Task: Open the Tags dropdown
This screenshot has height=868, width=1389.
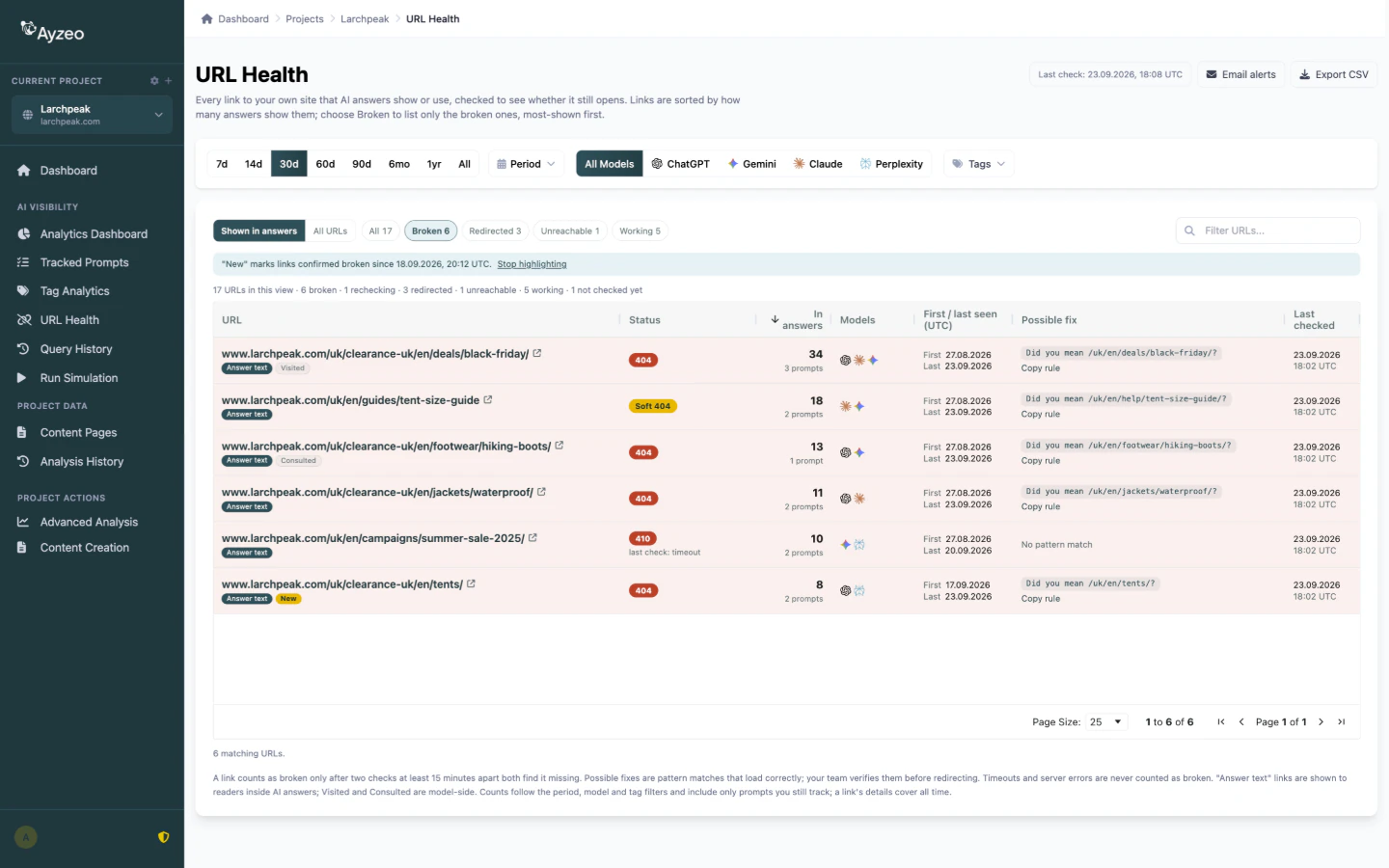Action: point(978,164)
